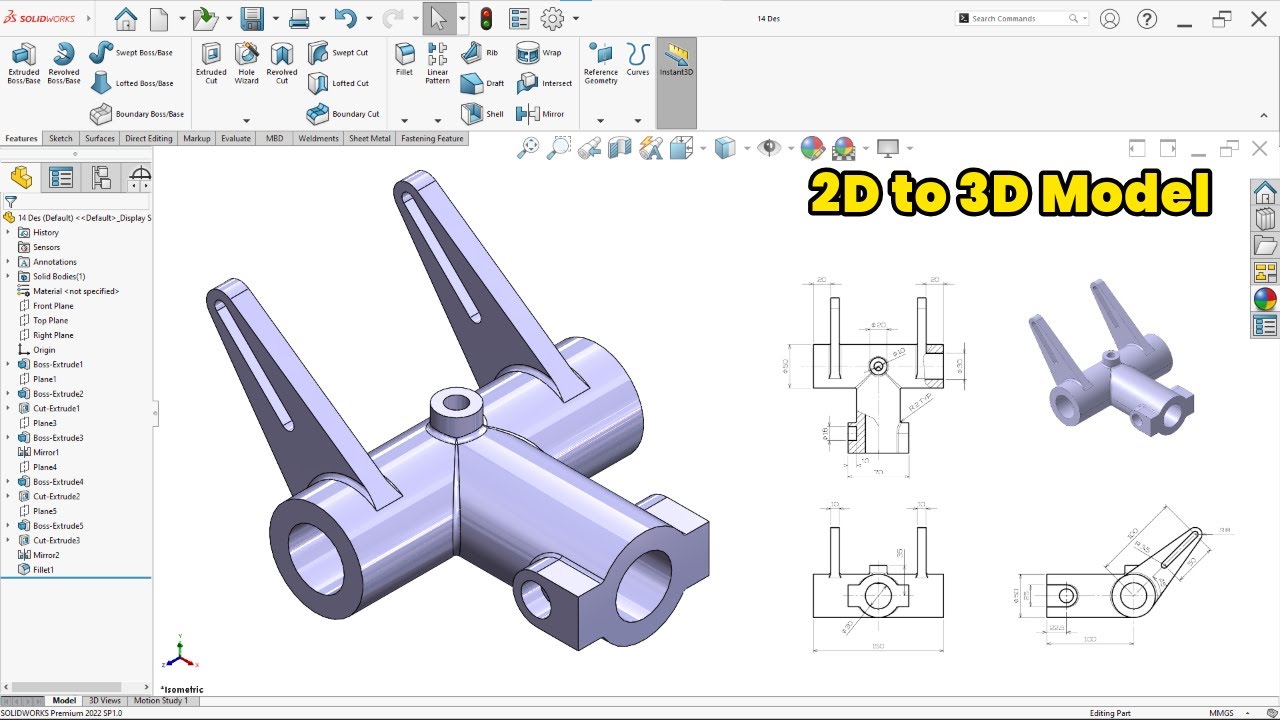Choose Swept Boss/Base feature

click(x=131, y=52)
